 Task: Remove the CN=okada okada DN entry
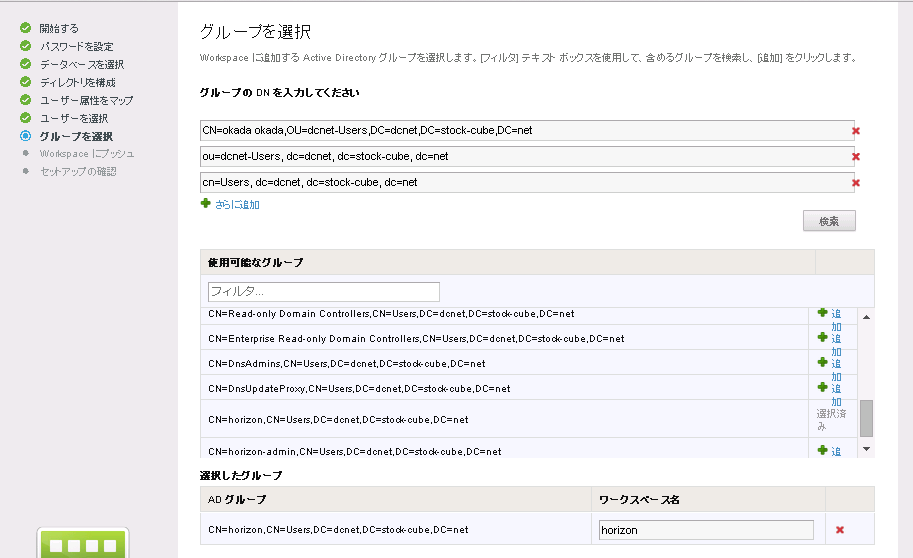(x=856, y=131)
